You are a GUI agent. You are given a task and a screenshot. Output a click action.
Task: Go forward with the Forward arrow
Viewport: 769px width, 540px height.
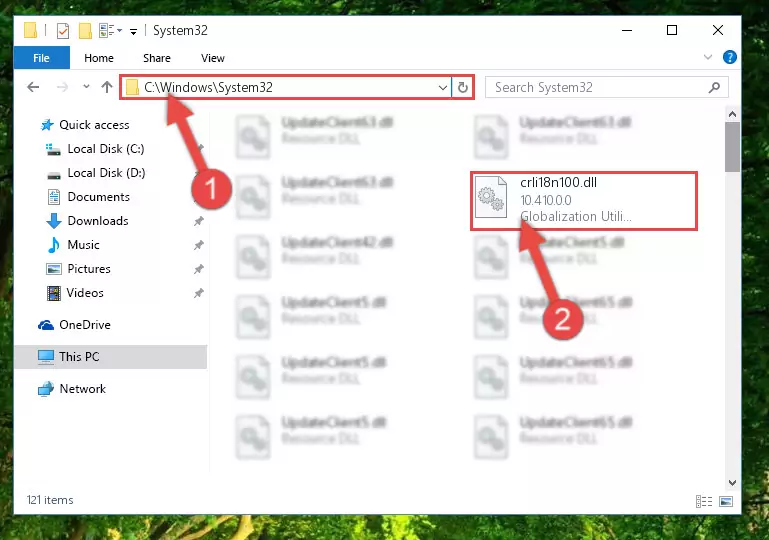[x=62, y=87]
